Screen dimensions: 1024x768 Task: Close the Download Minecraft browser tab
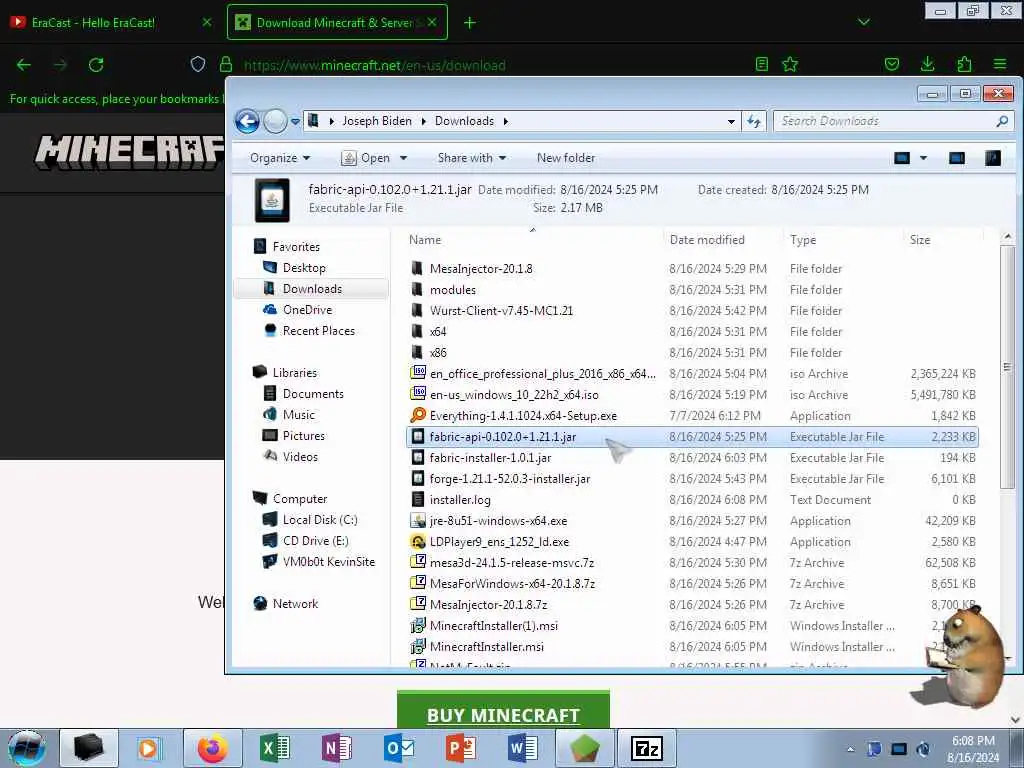[432, 23]
